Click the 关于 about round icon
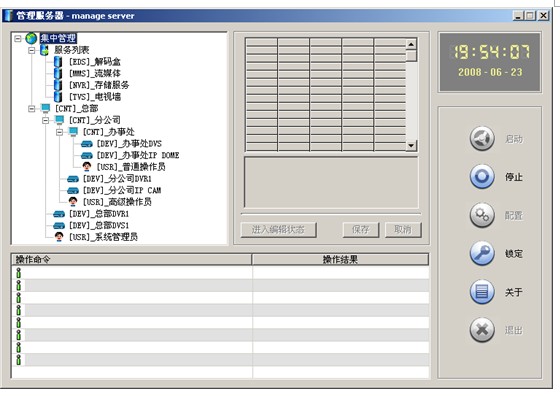This screenshot has height=398, width=560. (482, 292)
